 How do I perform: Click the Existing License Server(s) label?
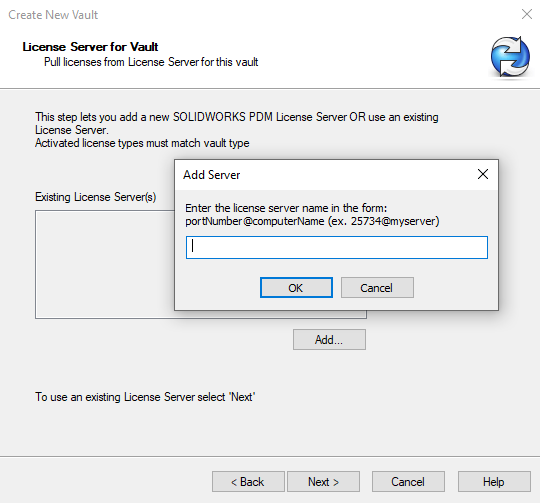point(95,197)
